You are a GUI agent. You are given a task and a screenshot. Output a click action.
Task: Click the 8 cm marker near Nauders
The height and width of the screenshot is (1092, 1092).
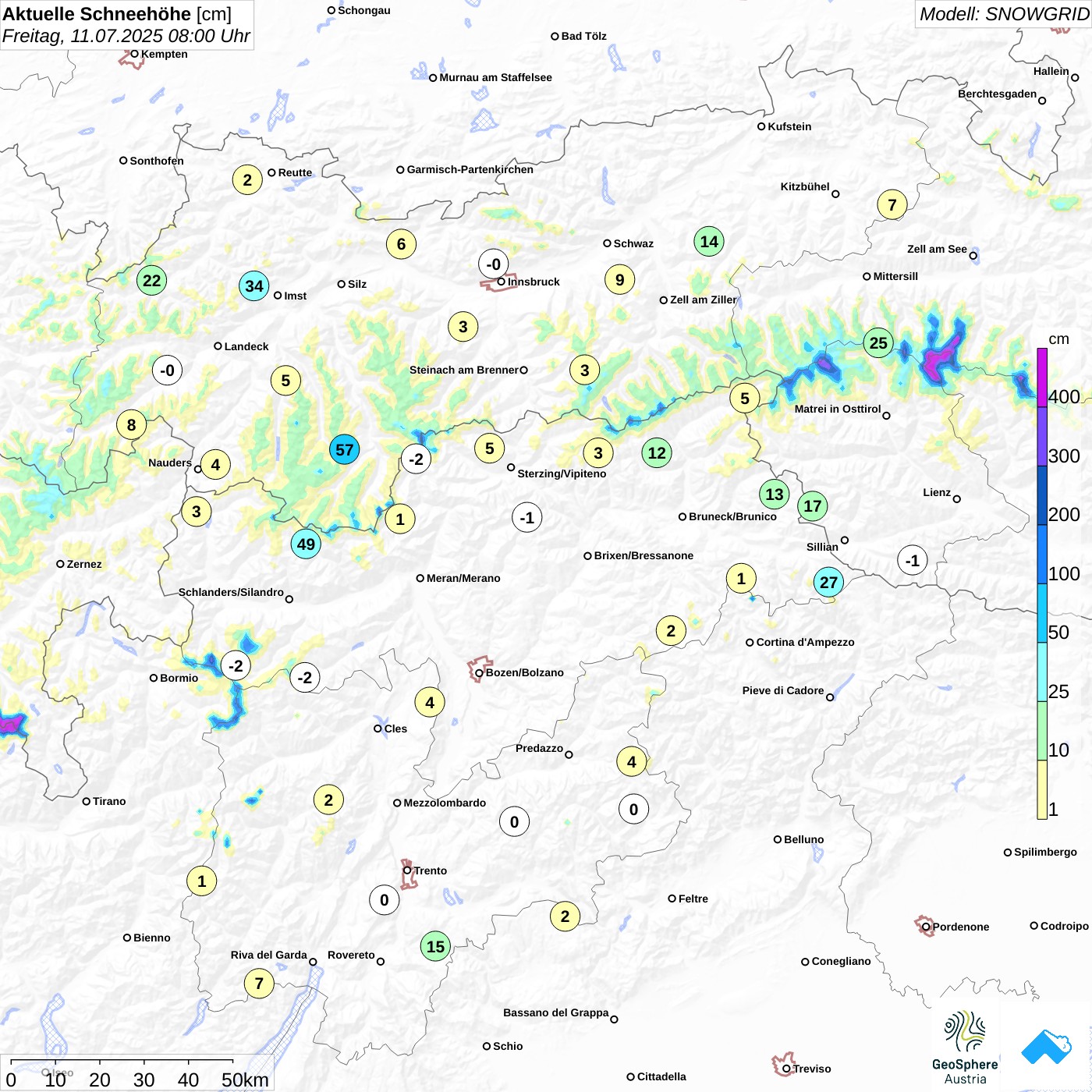pyautogui.click(x=131, y=425)
